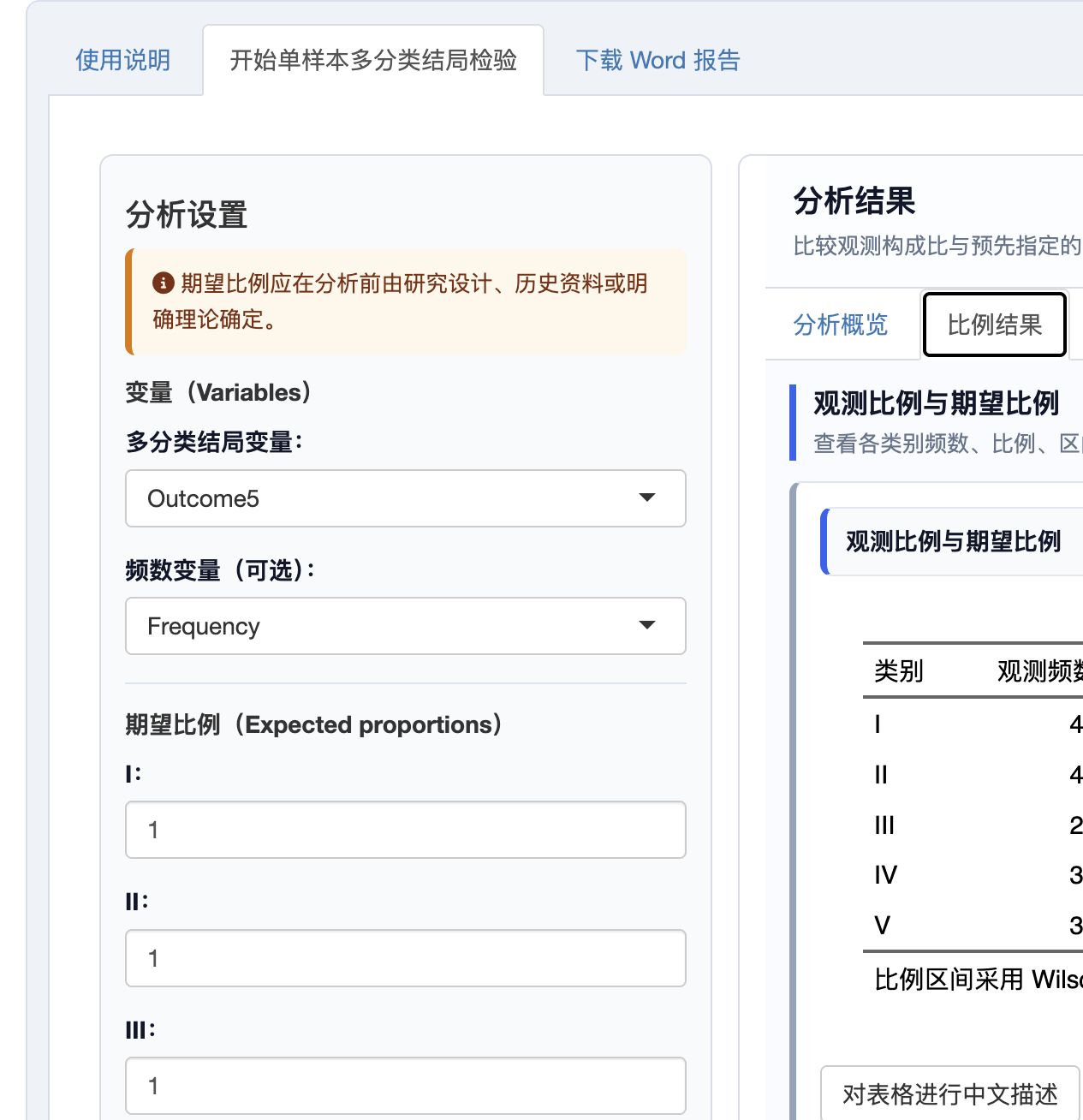Click the info icon in the warning notice
1083x1120 pixels.
point(163,283)
